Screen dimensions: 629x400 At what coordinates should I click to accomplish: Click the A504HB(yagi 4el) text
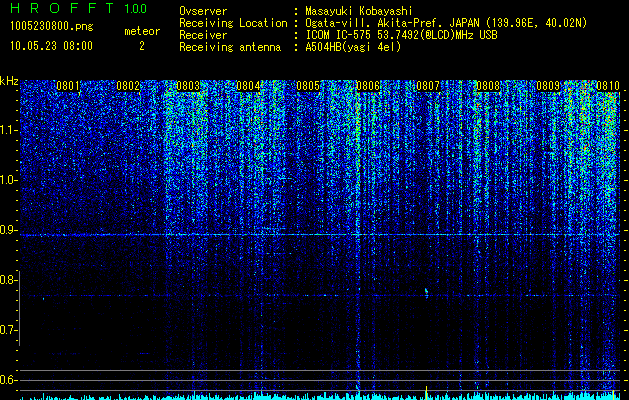(353, 47)
